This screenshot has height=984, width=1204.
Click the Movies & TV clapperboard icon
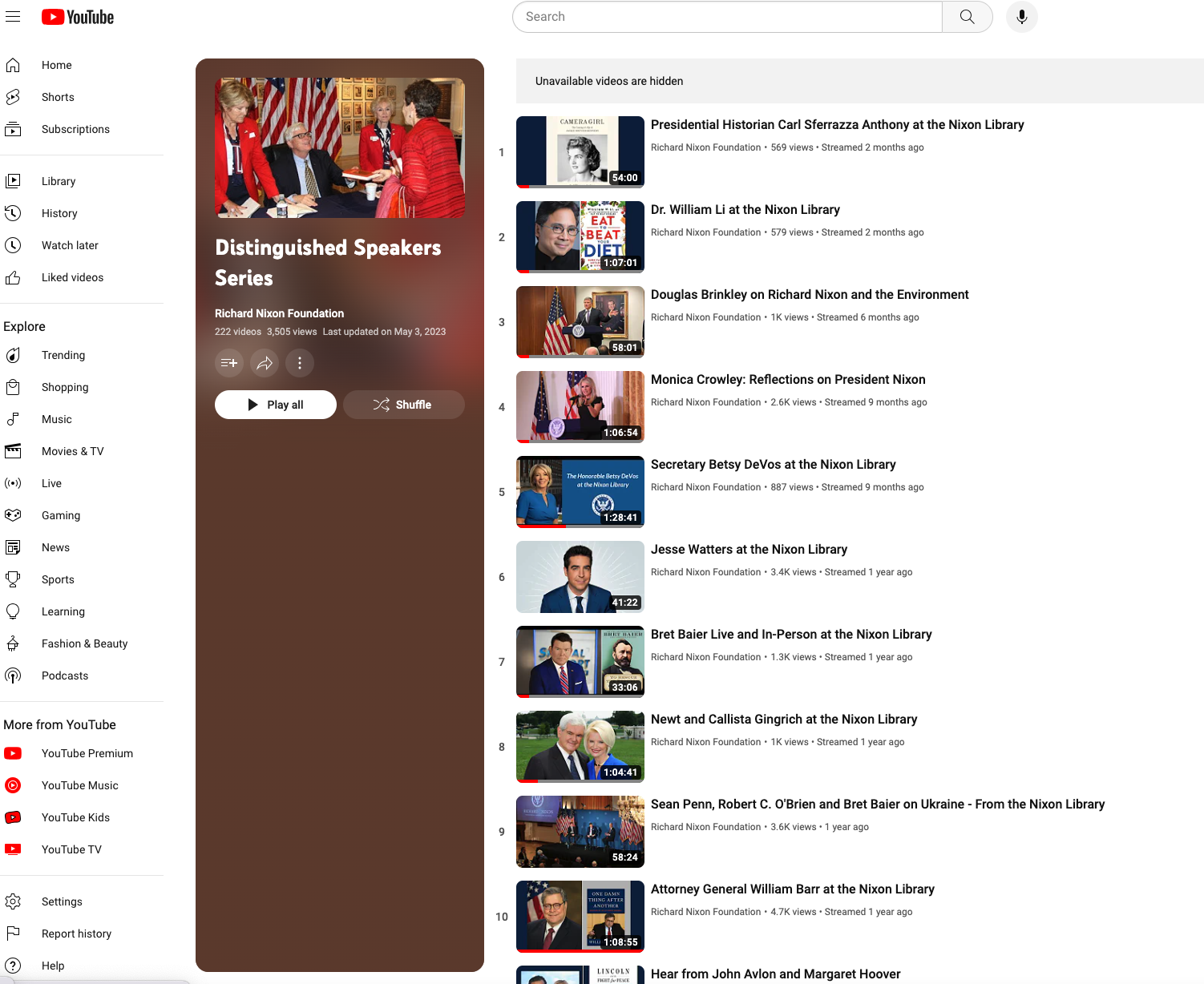tap(13, 451)
